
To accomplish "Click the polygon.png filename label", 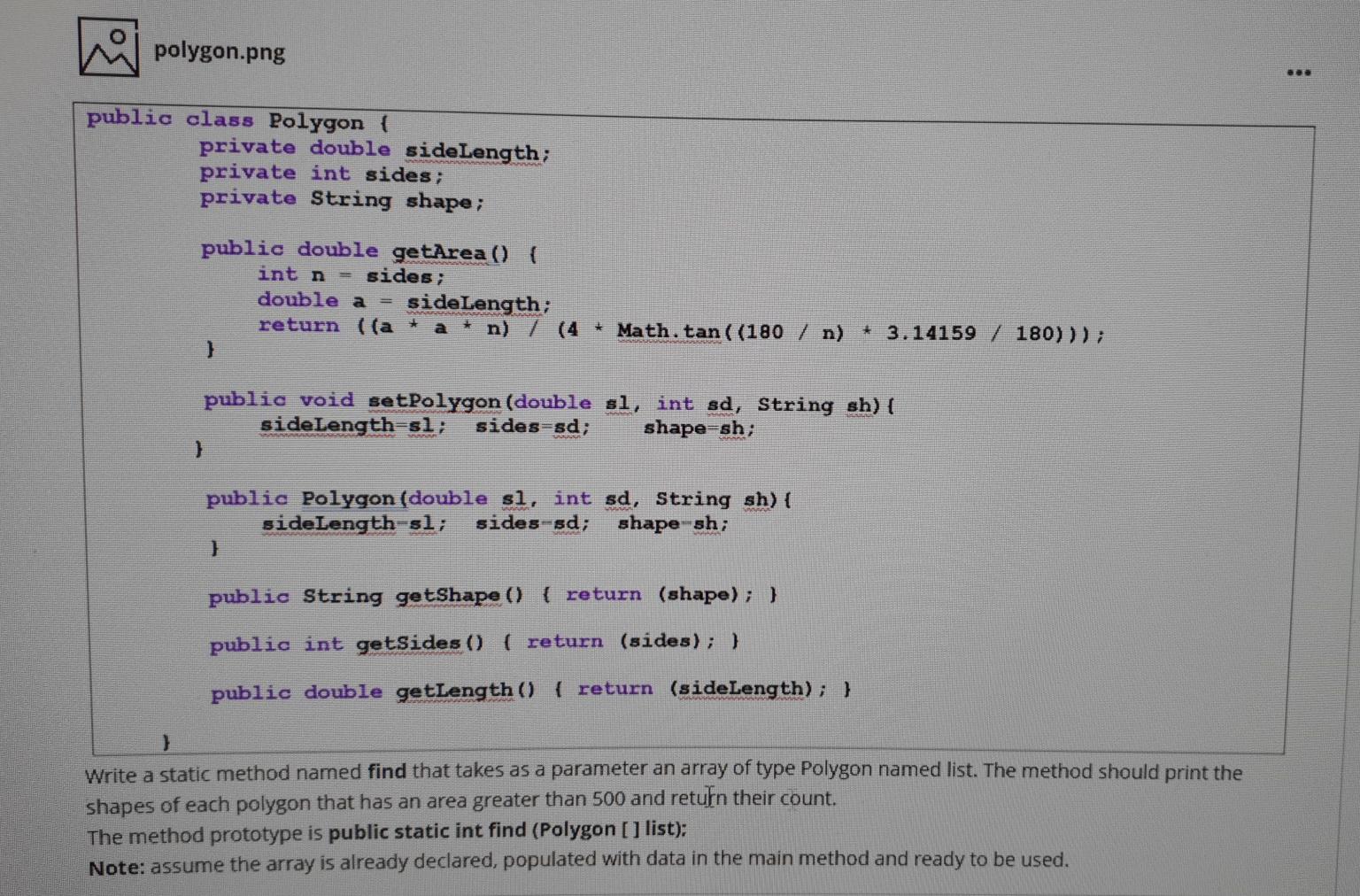I will click(220, 51).
